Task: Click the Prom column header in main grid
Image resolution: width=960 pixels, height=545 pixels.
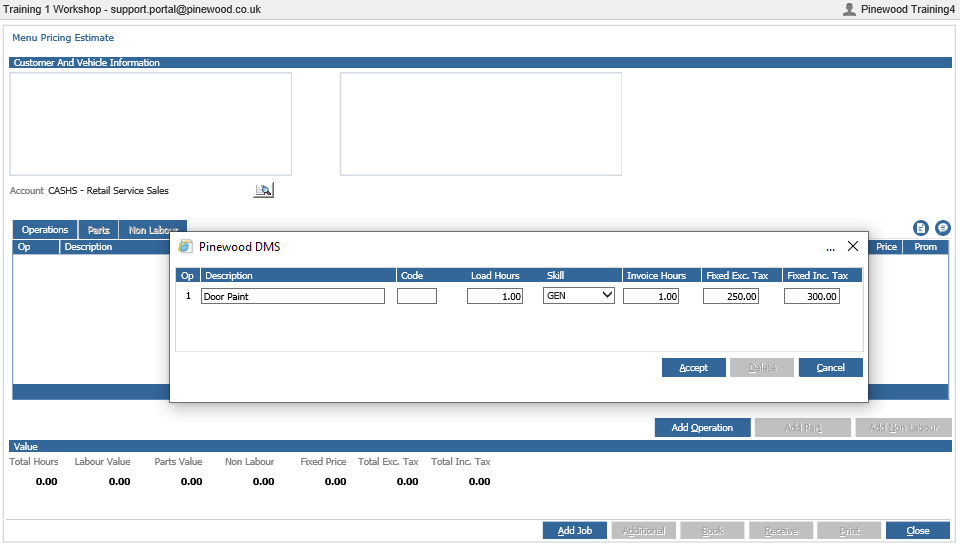Action: (x=925, y=247)
